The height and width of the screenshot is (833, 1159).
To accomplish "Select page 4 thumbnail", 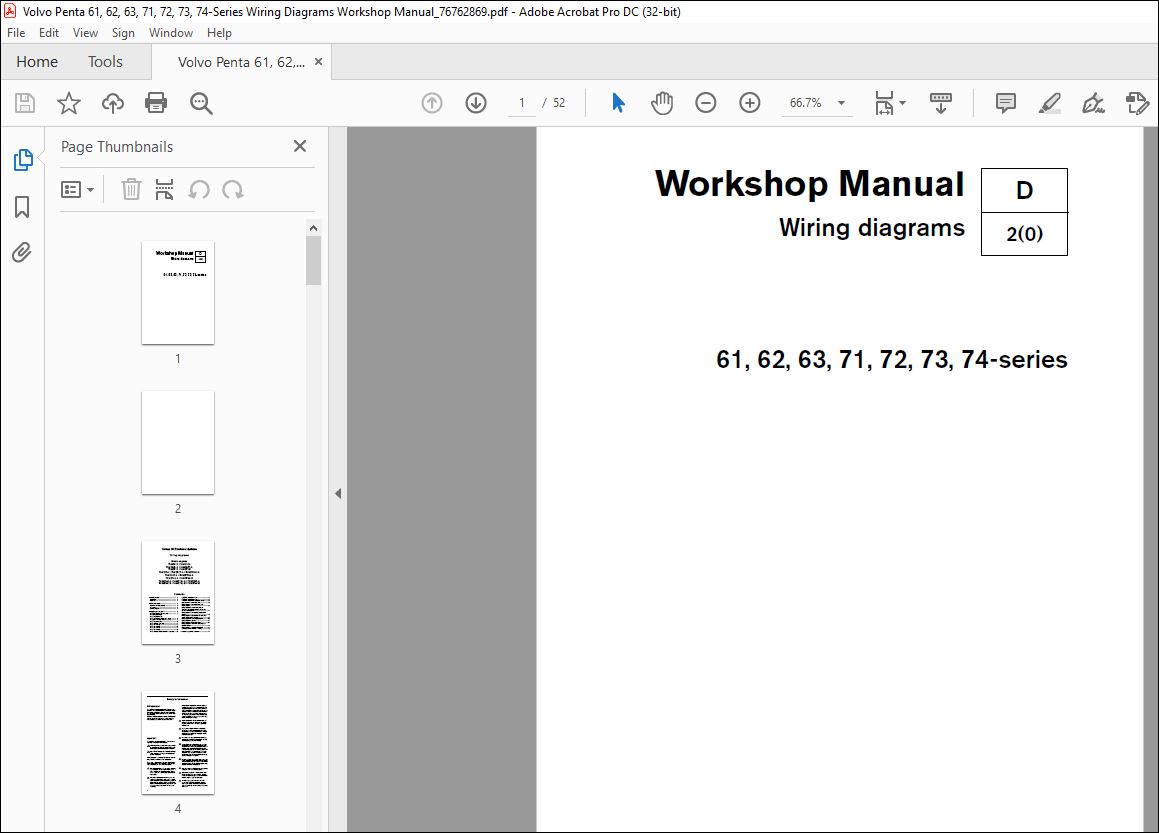I will pos(178,743).
